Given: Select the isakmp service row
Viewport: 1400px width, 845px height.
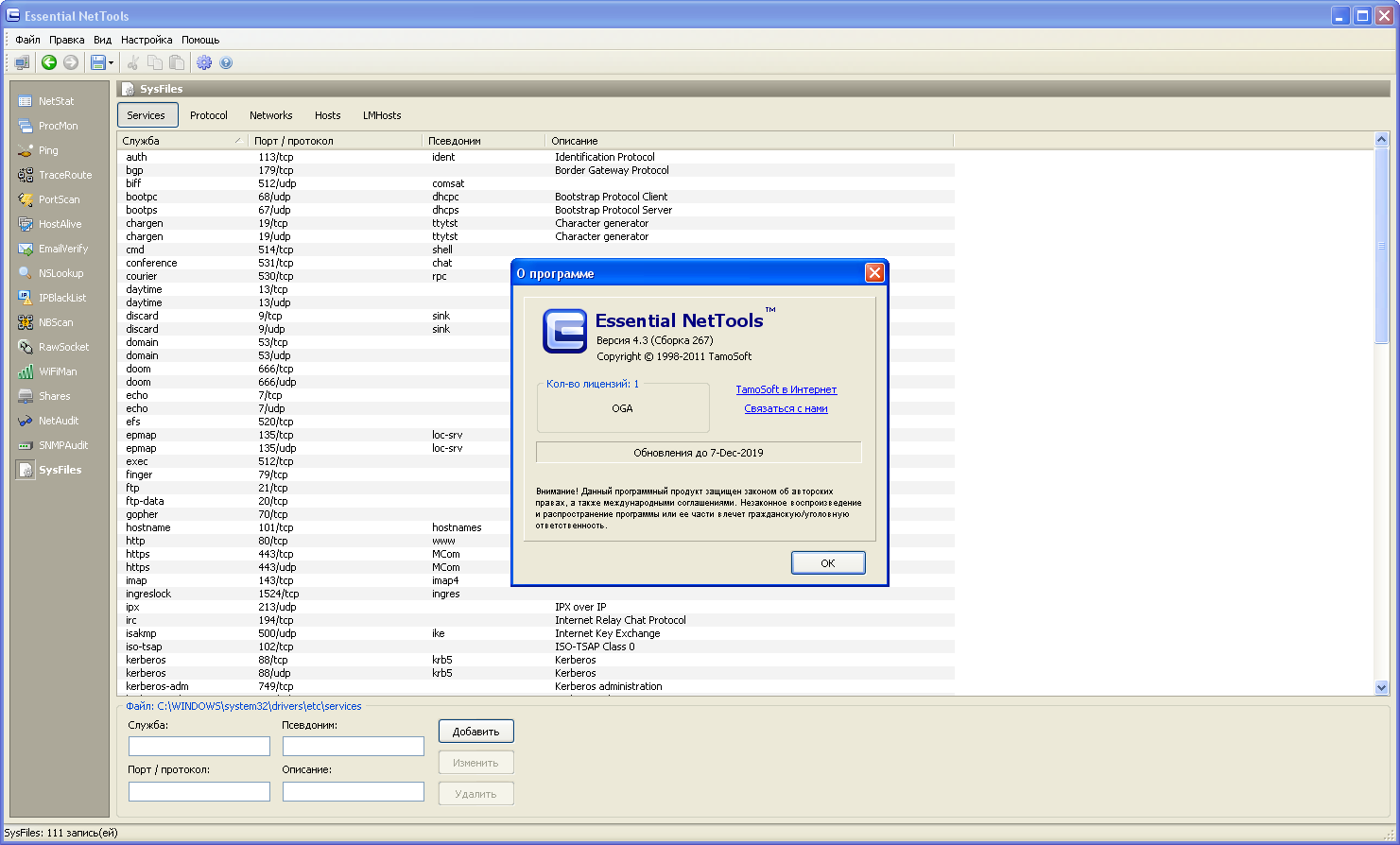Looking at the screenshot, I should (x=536, y=633).
